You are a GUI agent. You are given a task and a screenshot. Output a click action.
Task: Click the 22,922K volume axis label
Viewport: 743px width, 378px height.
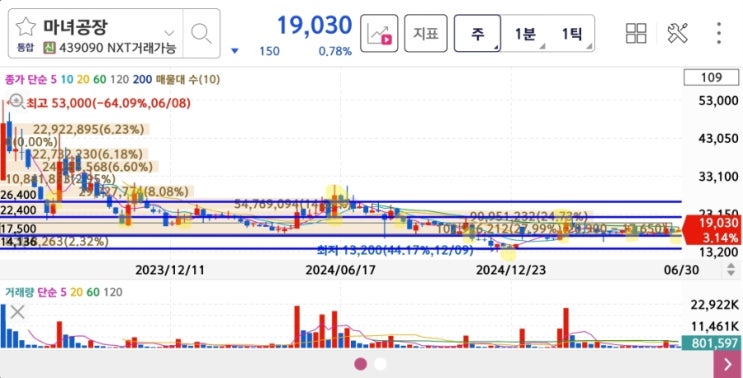tap(715, 305)
